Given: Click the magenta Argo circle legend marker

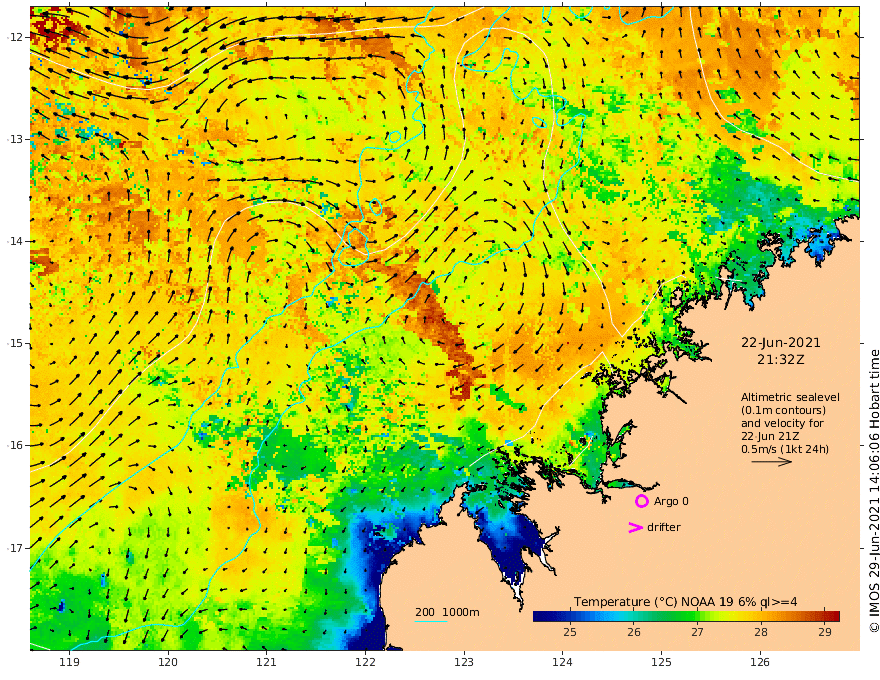Looking at the screenshot, I should 641,501.
